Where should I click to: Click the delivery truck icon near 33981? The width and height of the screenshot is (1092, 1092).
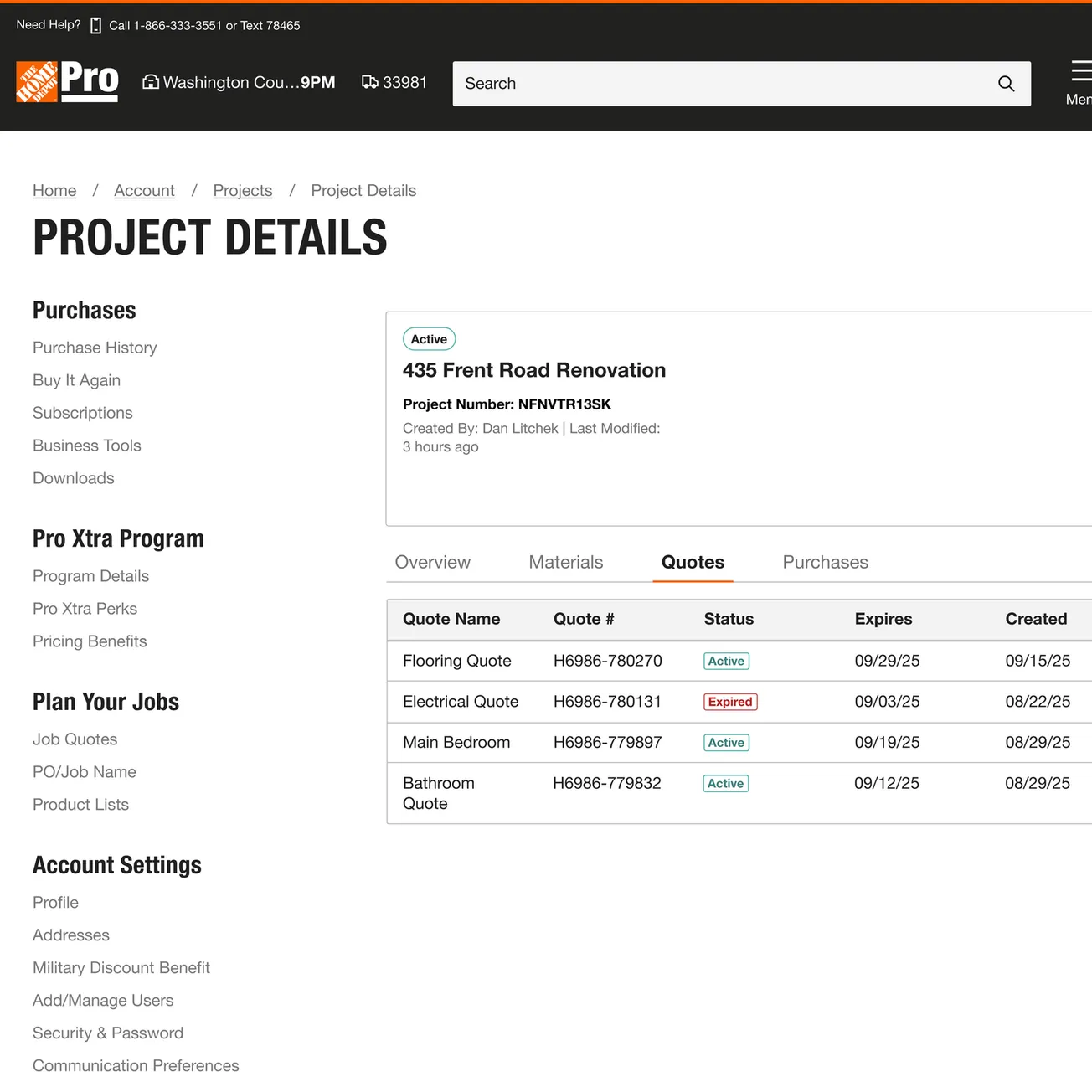(x=370, y=82)
